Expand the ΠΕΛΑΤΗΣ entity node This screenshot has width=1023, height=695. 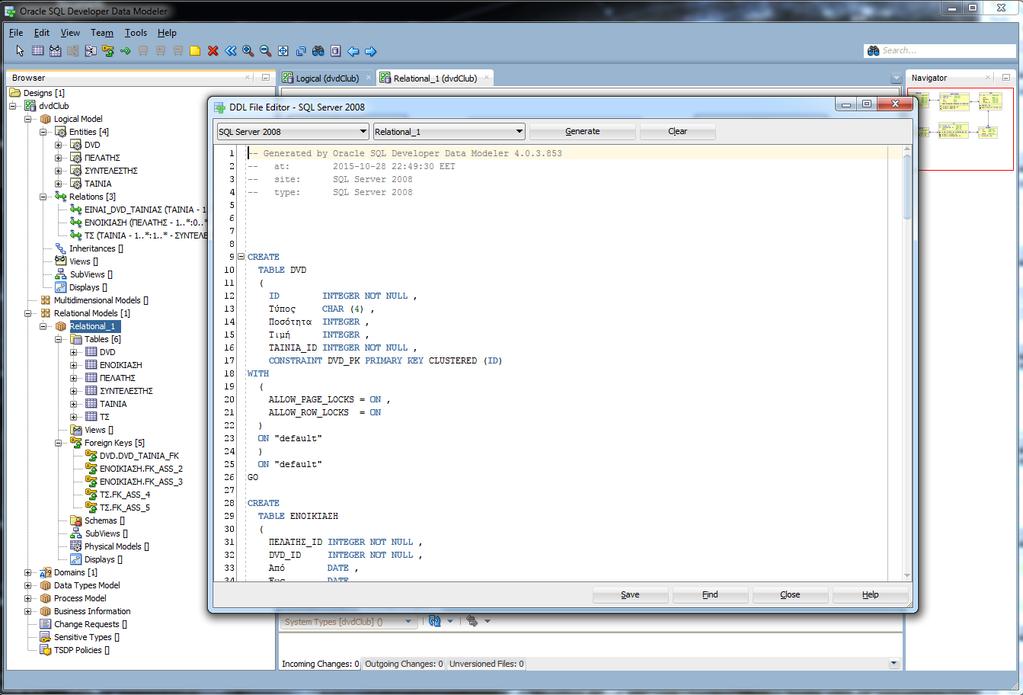click(58, 158)
